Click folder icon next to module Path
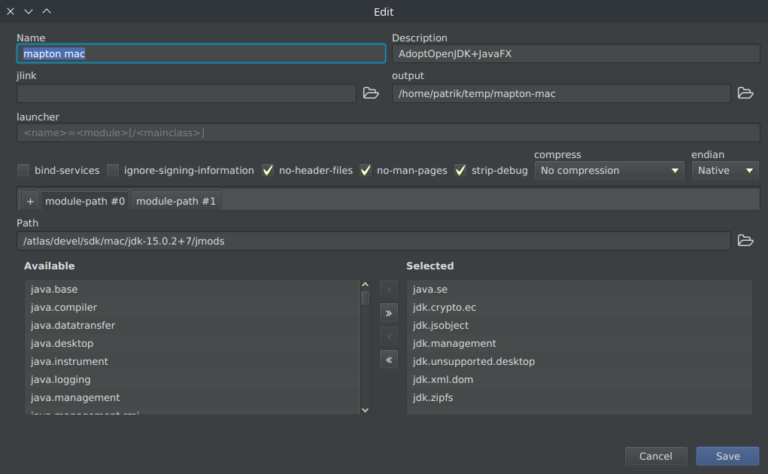Image resolution: width=768 pixels, height=474 pixels. [x=745, y=240]
